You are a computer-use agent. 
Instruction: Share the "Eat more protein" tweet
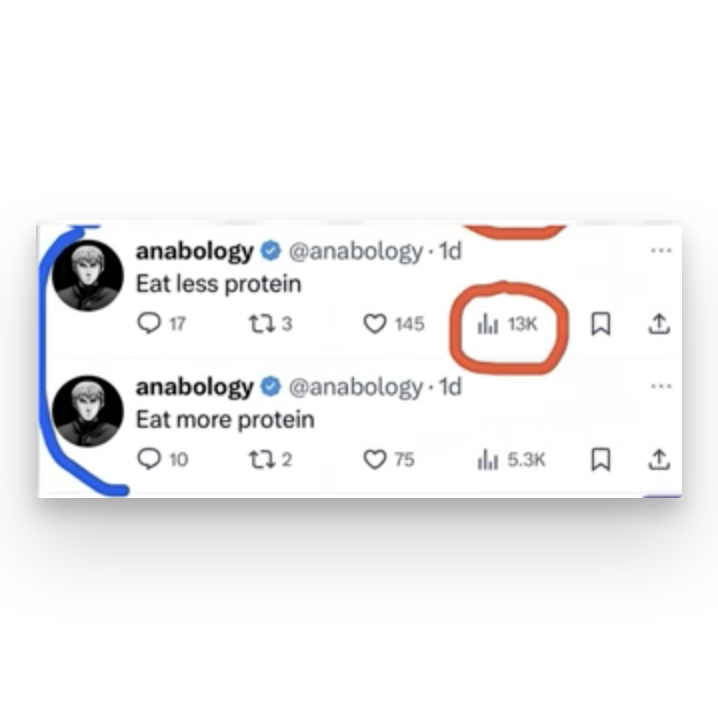659,459
